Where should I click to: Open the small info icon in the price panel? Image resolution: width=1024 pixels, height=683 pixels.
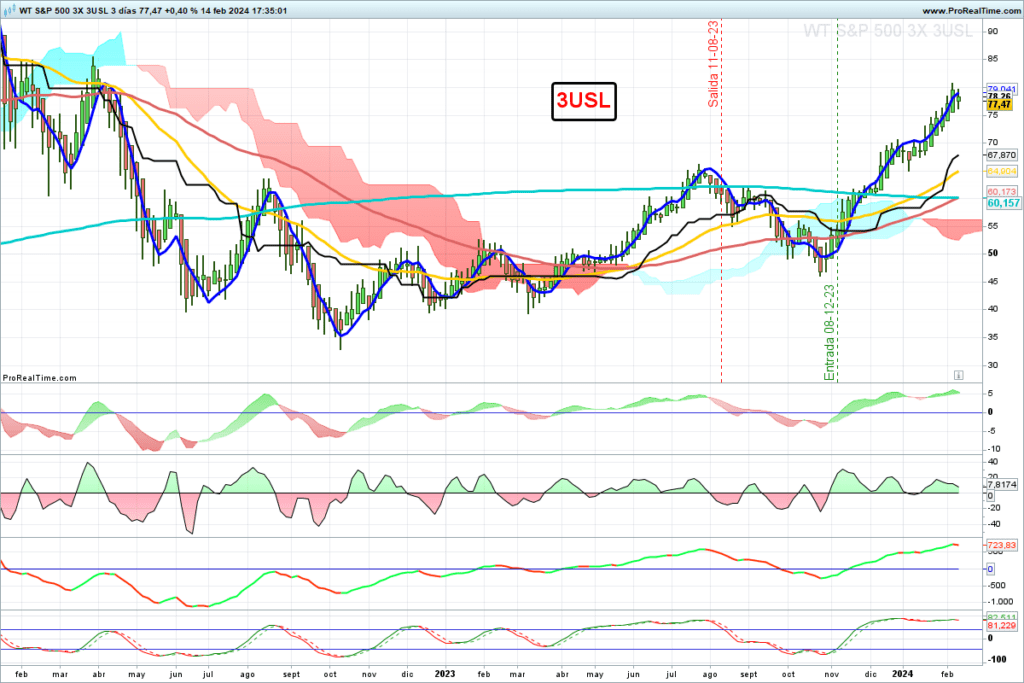(958, 375)
